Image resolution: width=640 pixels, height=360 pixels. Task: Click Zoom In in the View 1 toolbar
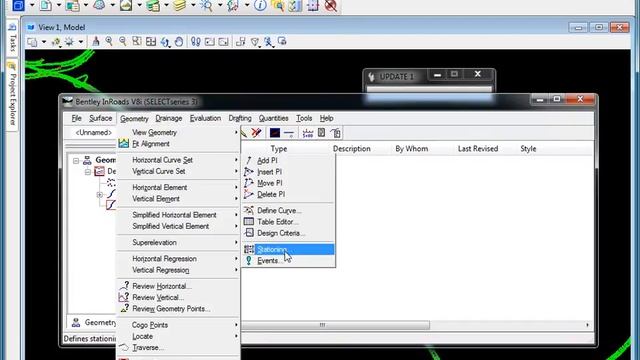click(x=109, y=41)
